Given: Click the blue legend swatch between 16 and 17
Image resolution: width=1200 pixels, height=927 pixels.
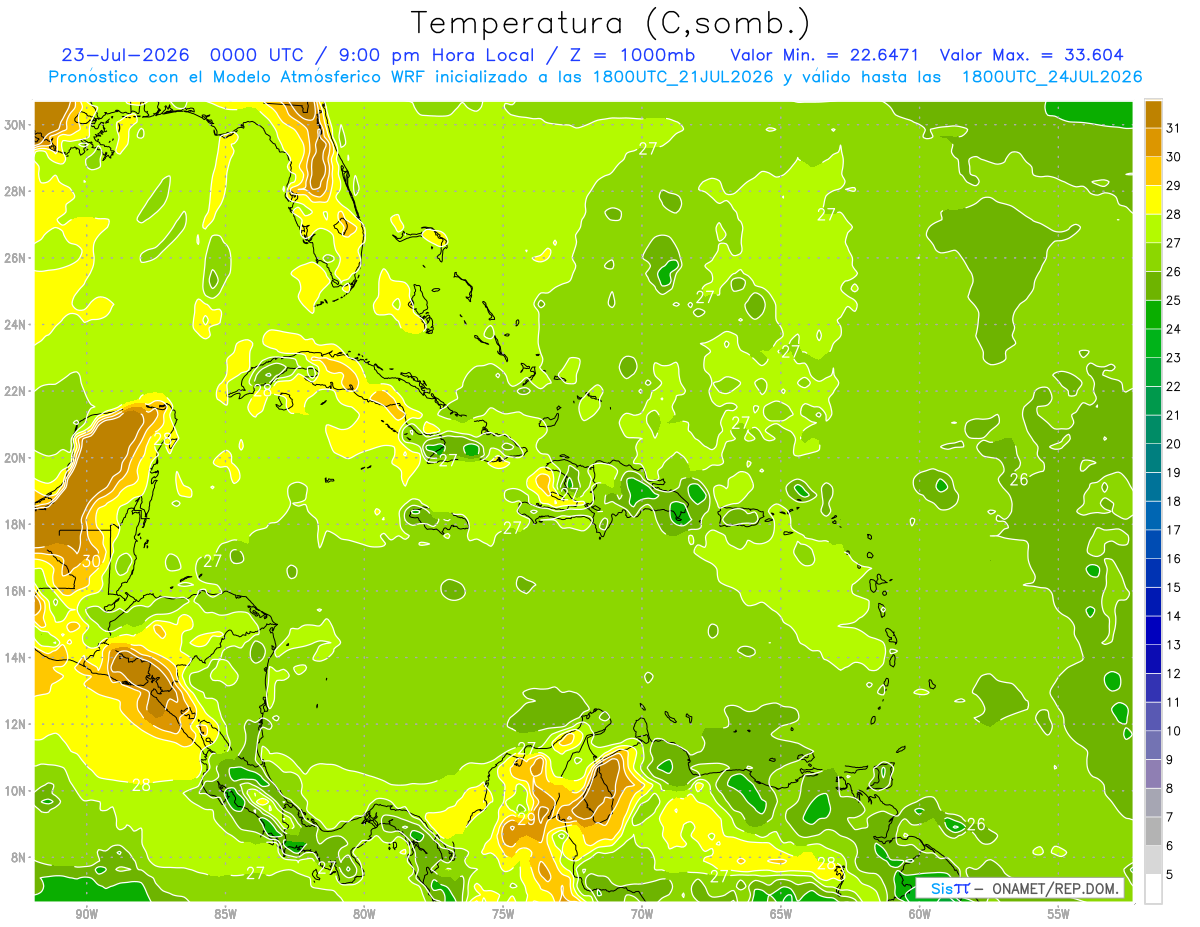Looking at the screenshot, I should pos(1153,544).
